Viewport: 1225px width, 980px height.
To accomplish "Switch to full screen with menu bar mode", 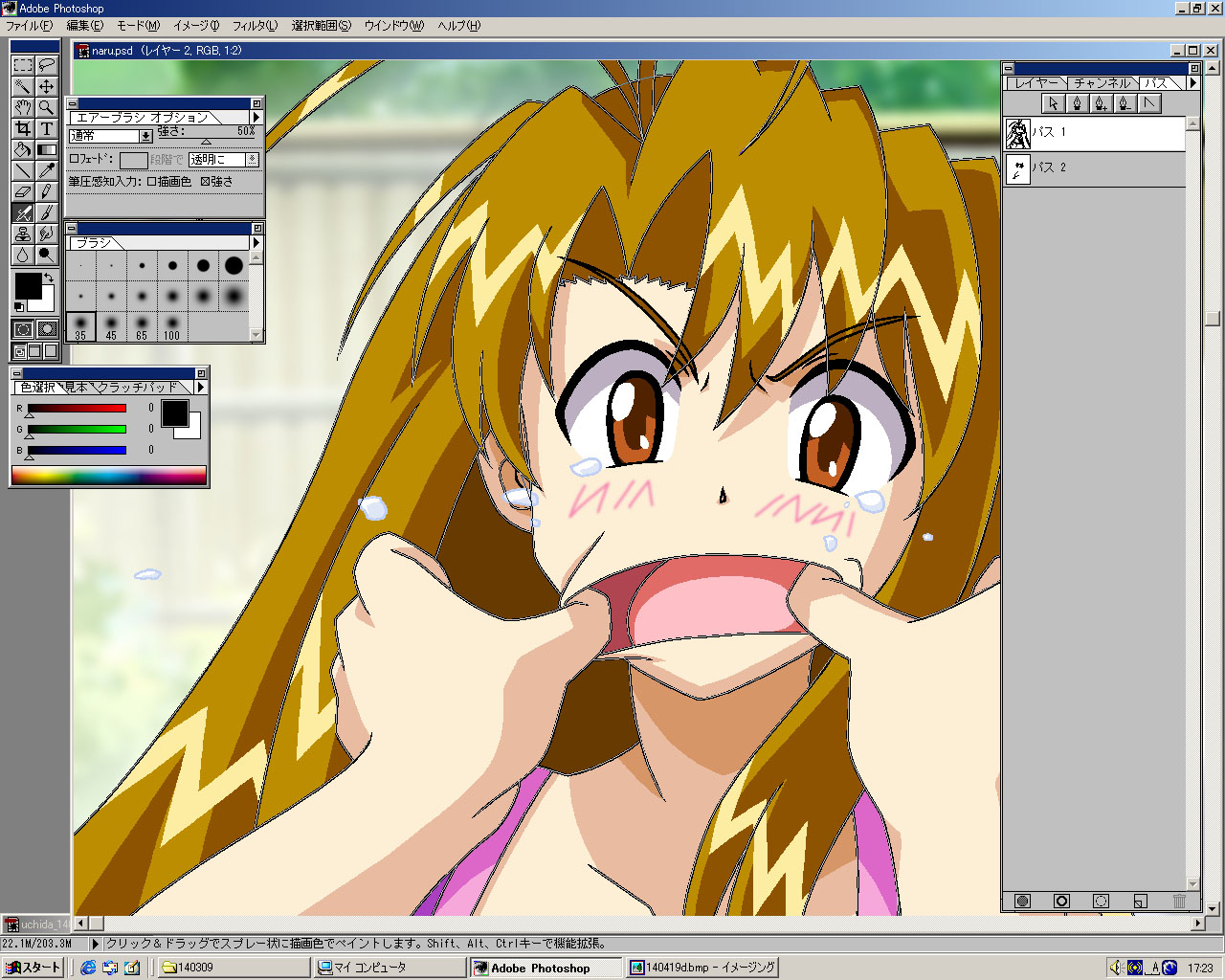I will pyautogui.click(x=35, y=351).
